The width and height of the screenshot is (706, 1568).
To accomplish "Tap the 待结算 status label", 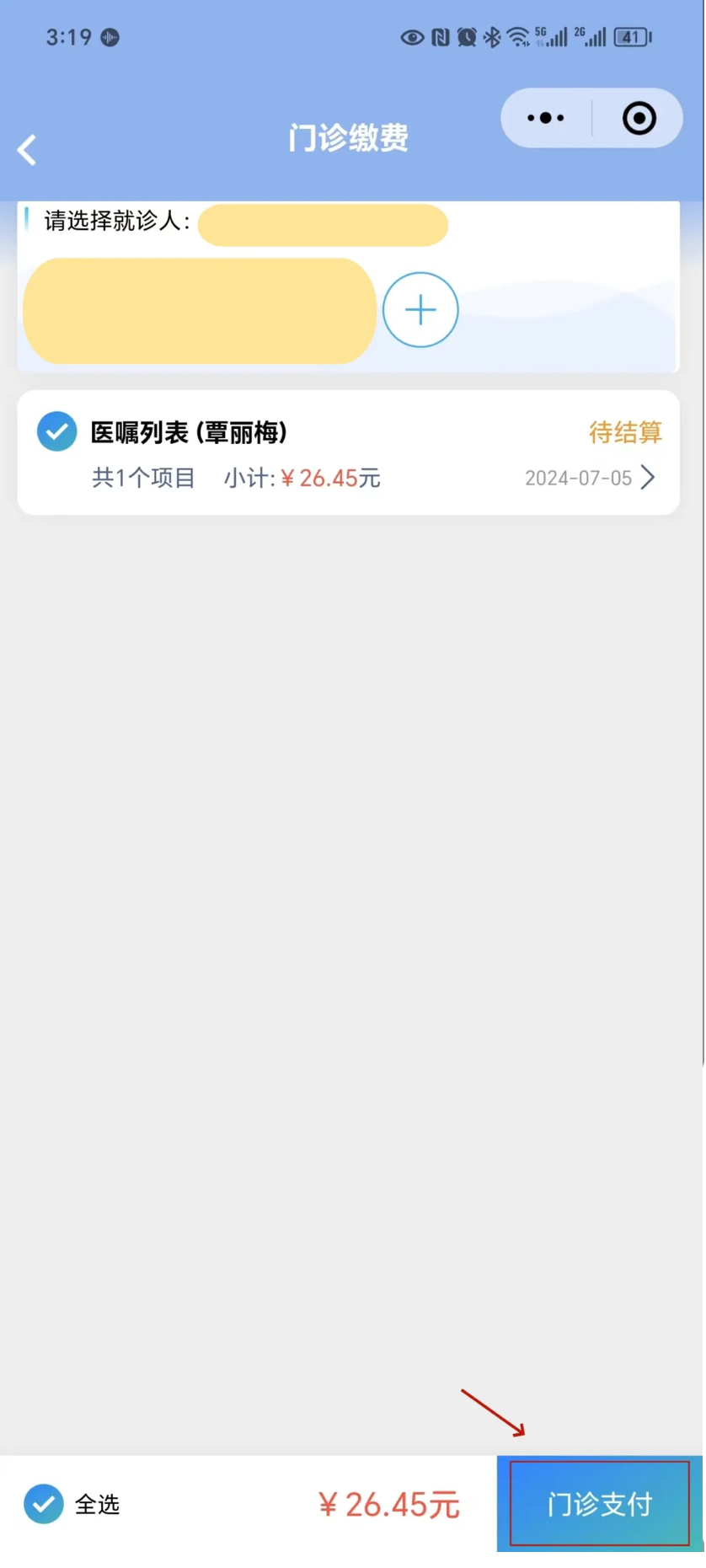I will [625, 432].
